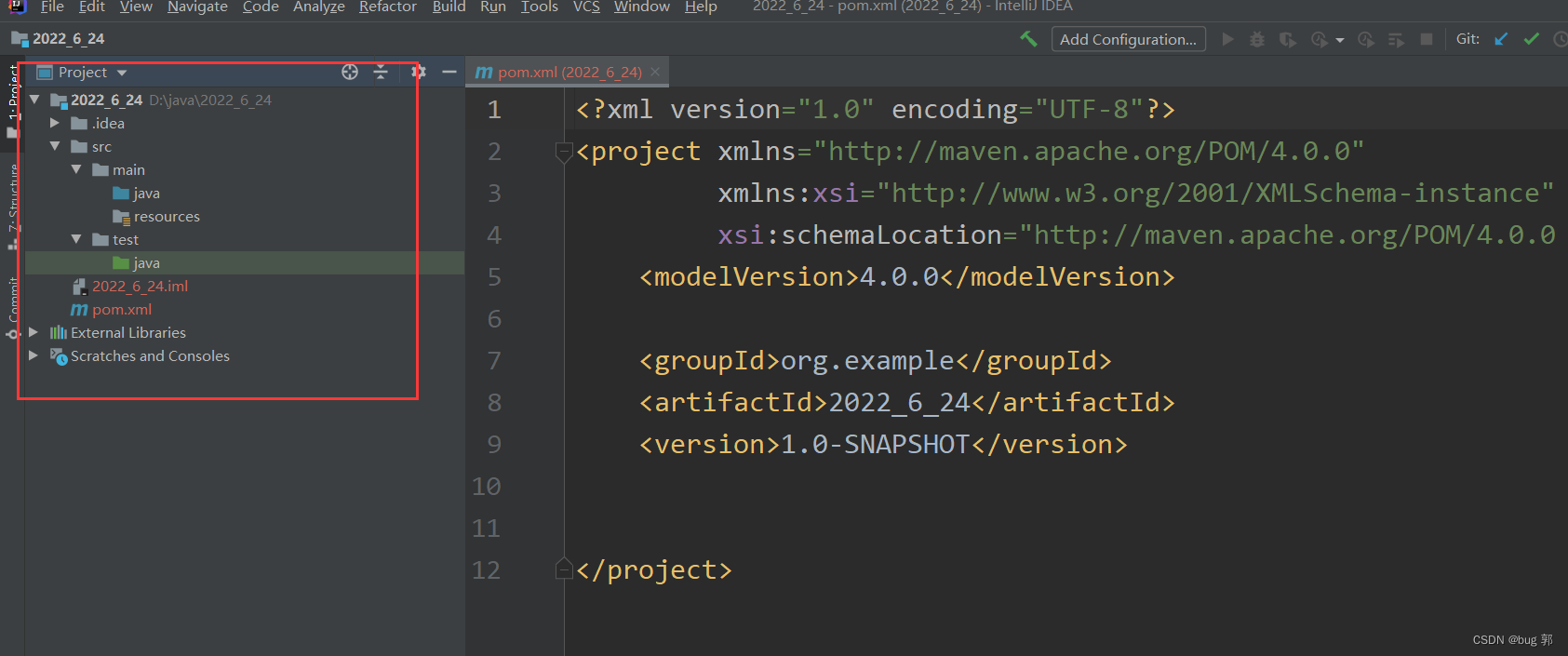
Task: Click Locate/Select Opened File crosshair icon
Action: point(350,72)
